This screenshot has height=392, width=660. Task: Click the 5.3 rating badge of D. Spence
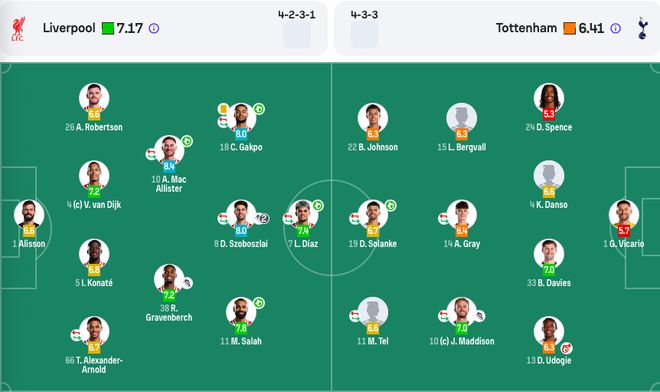click(x=549, y=114)
